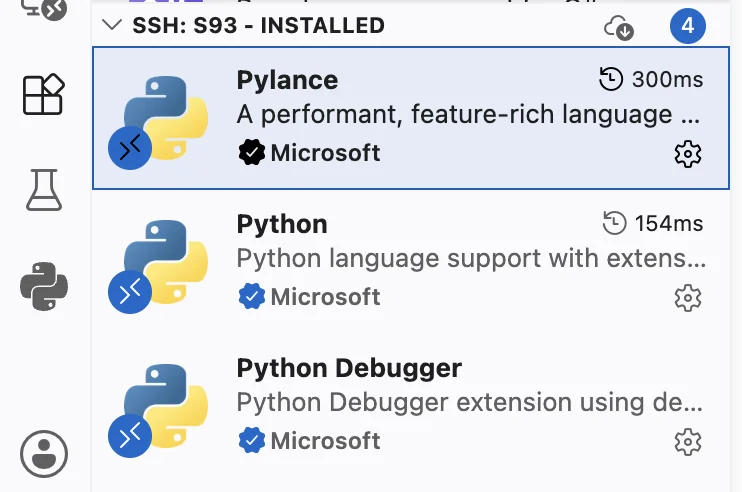
Task: Click the Python extension's Microsoft publisher
Action: click(309, 297)
